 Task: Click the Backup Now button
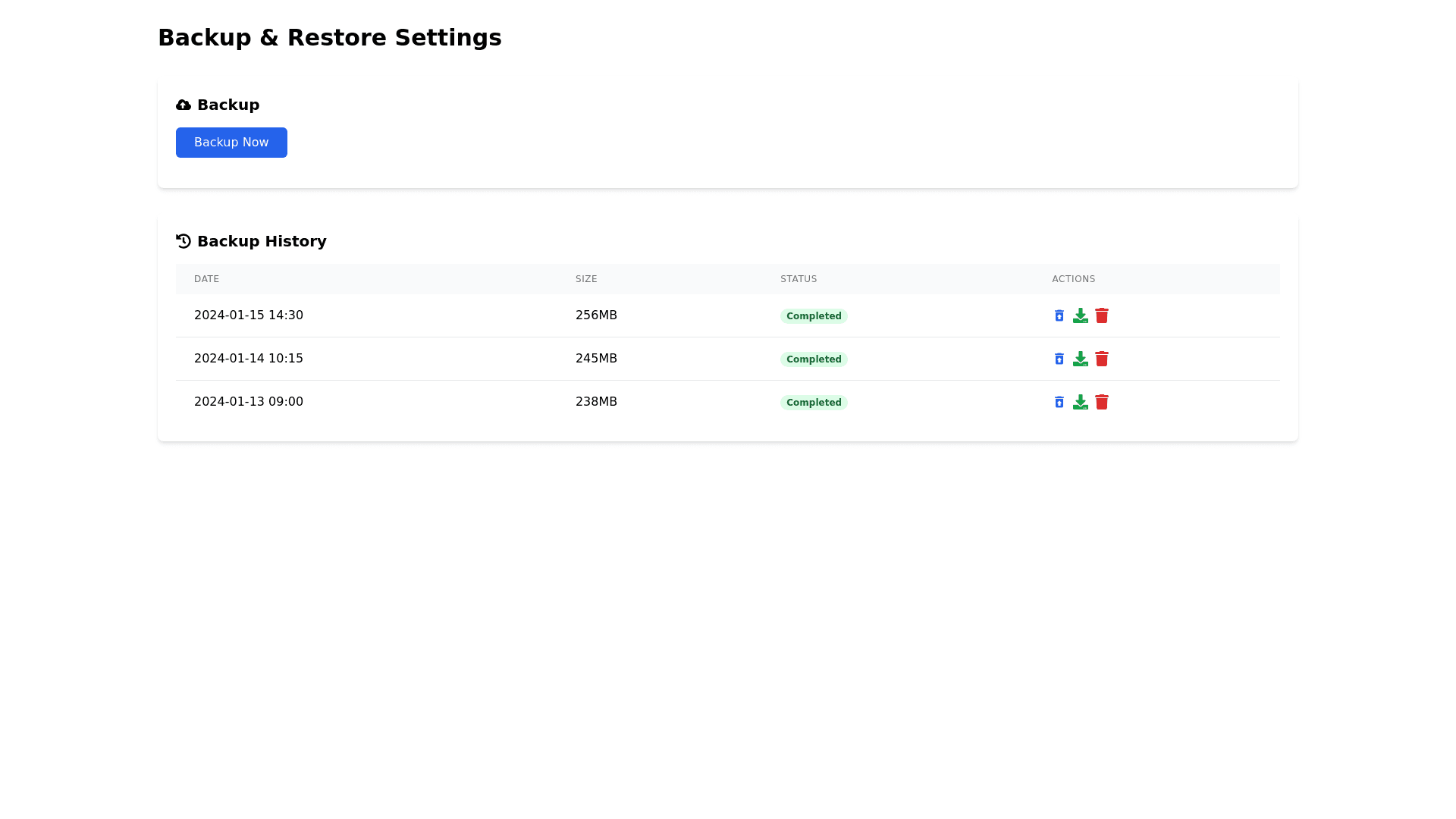(231, 143)
